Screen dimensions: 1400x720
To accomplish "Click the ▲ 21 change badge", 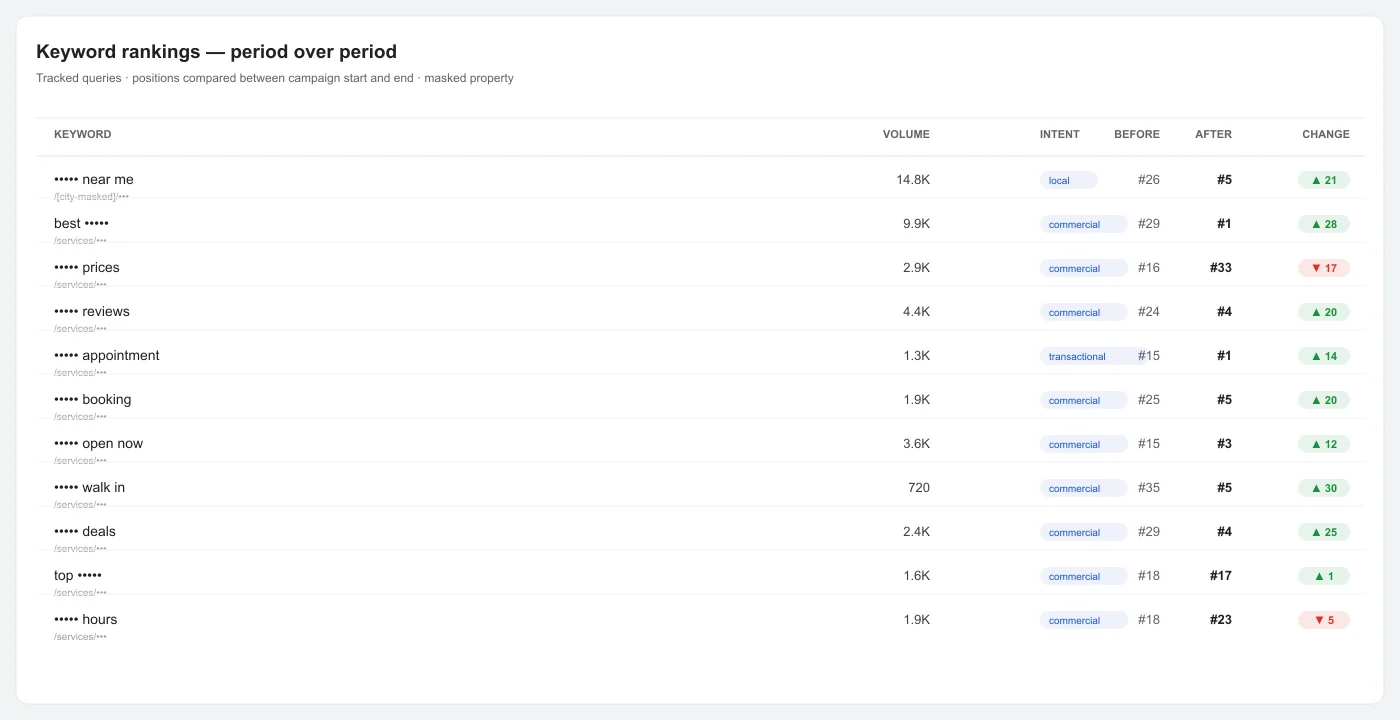I will pos(1324,180).
